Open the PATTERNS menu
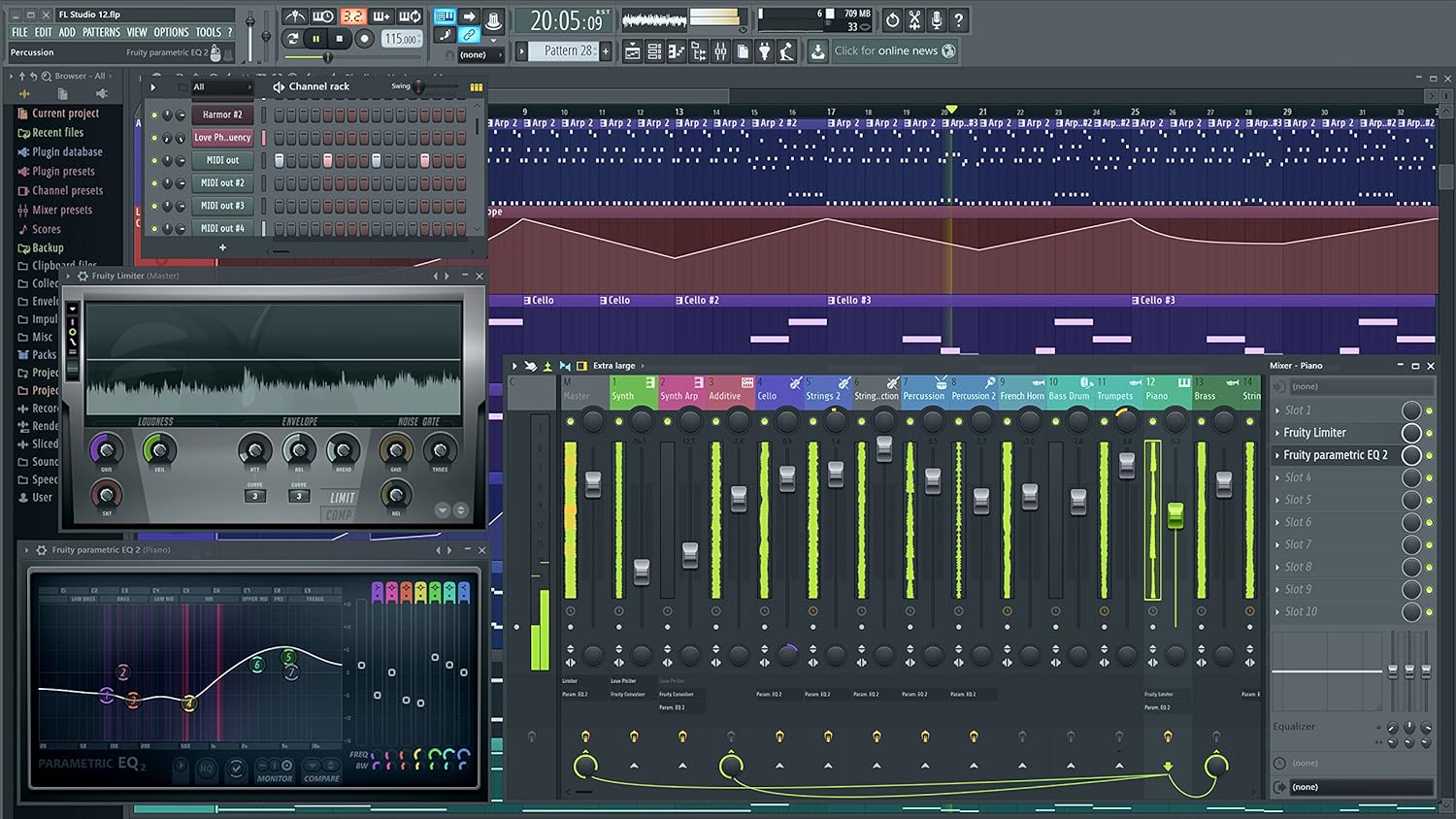1456x819 pixels. click(x=101, y=31)
